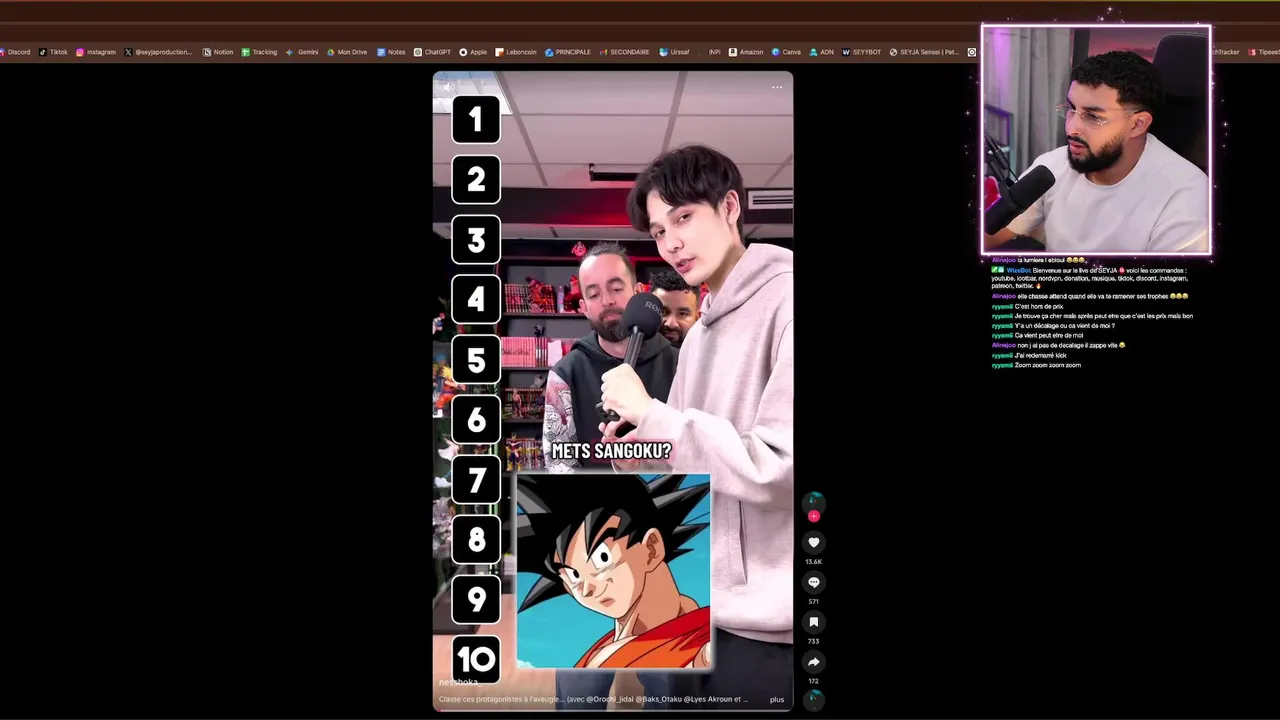Viewport: 1280px width, 720px height.
Task: Open the comments bubble icon
Action: [x=813, y=582]
